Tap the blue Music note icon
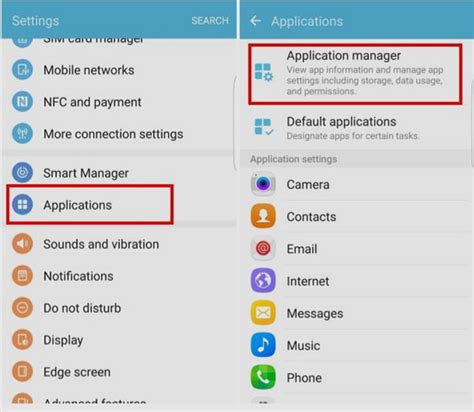 [263, 345]
